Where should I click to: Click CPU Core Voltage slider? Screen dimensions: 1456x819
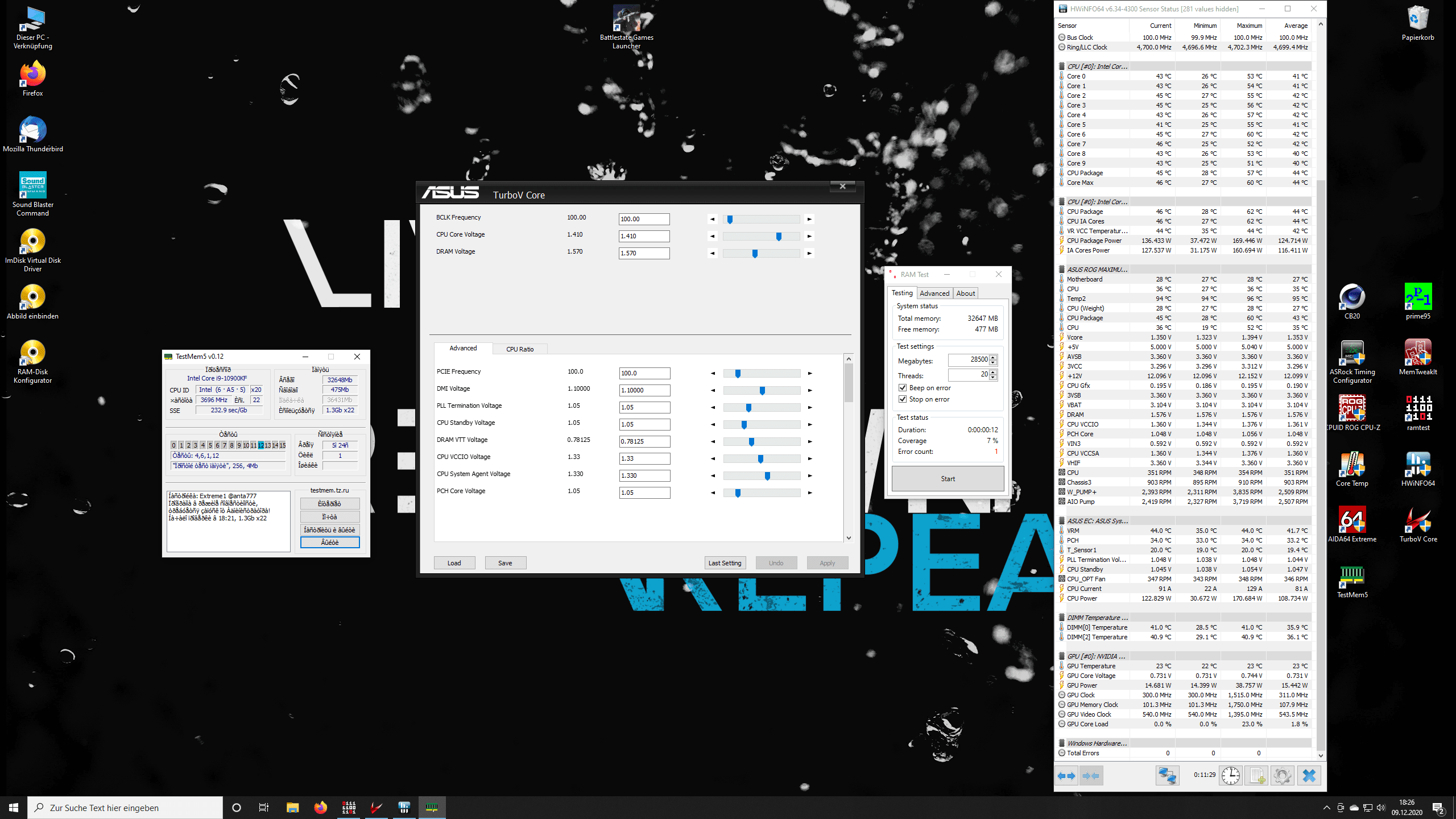(761, 236)
